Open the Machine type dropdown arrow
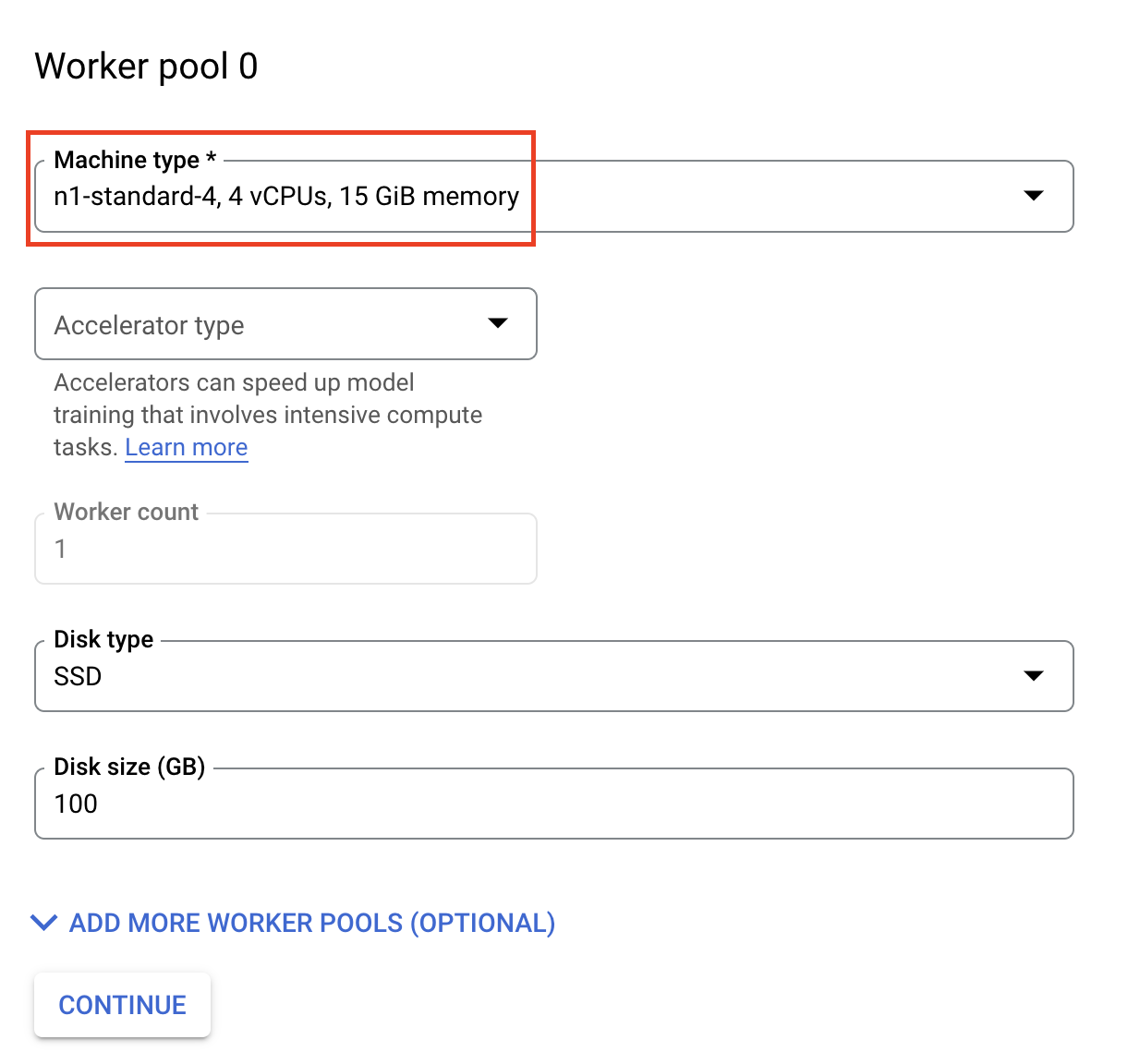This screenshot has height=1064, width=1140. pyautogui.click(x=1035, y=196)
